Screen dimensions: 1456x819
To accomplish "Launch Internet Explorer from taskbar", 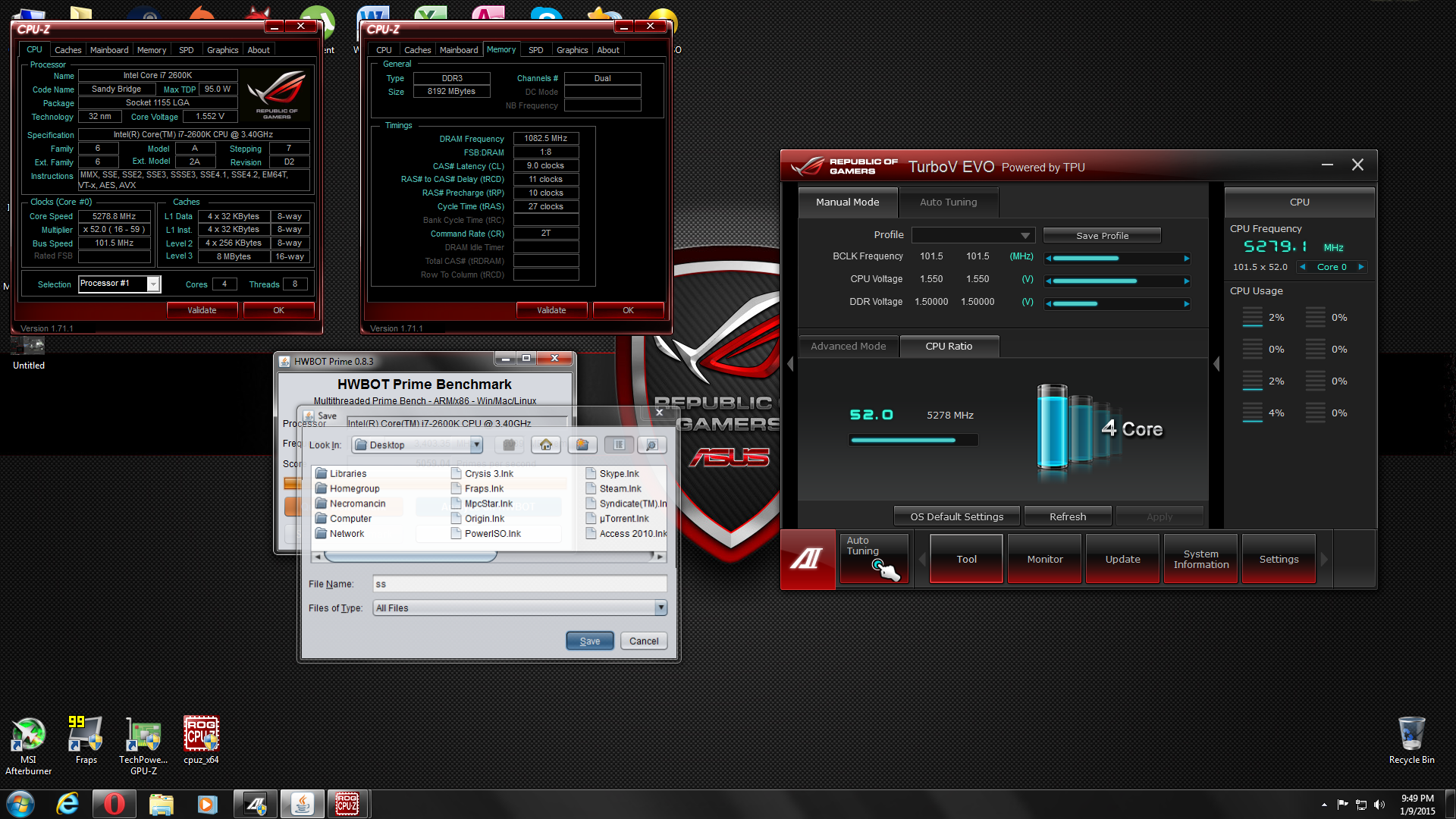I will pyautogui.click(x=68, y=804).
